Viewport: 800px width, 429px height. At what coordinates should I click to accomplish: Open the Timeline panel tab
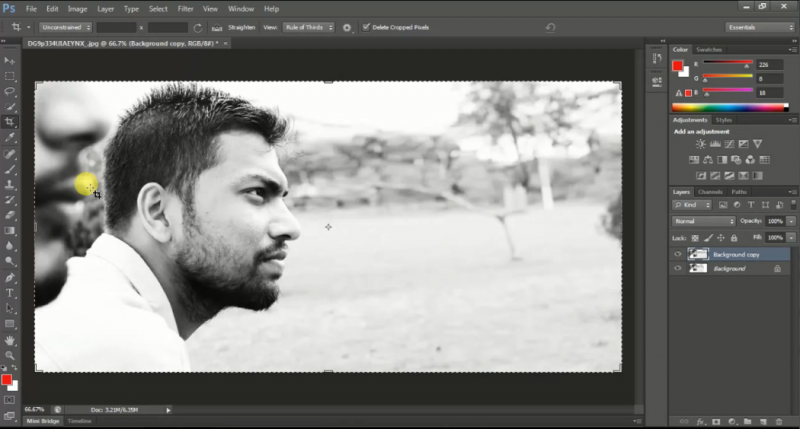coord(80,421)
